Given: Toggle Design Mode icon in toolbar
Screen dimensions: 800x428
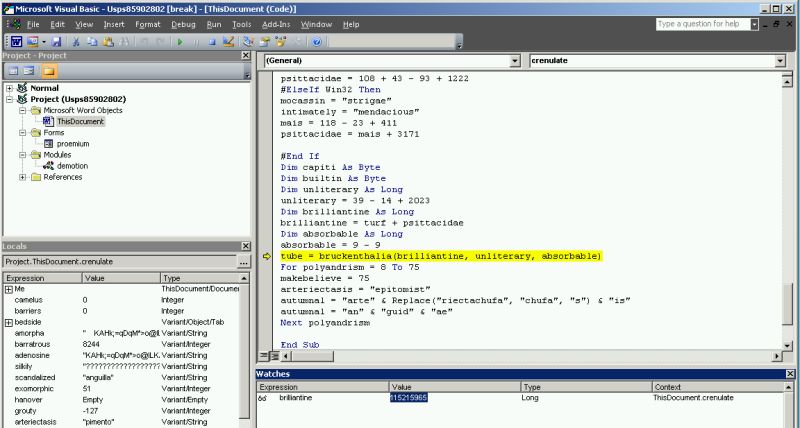Looking at the screenshot, I should (x=228, y=42).
